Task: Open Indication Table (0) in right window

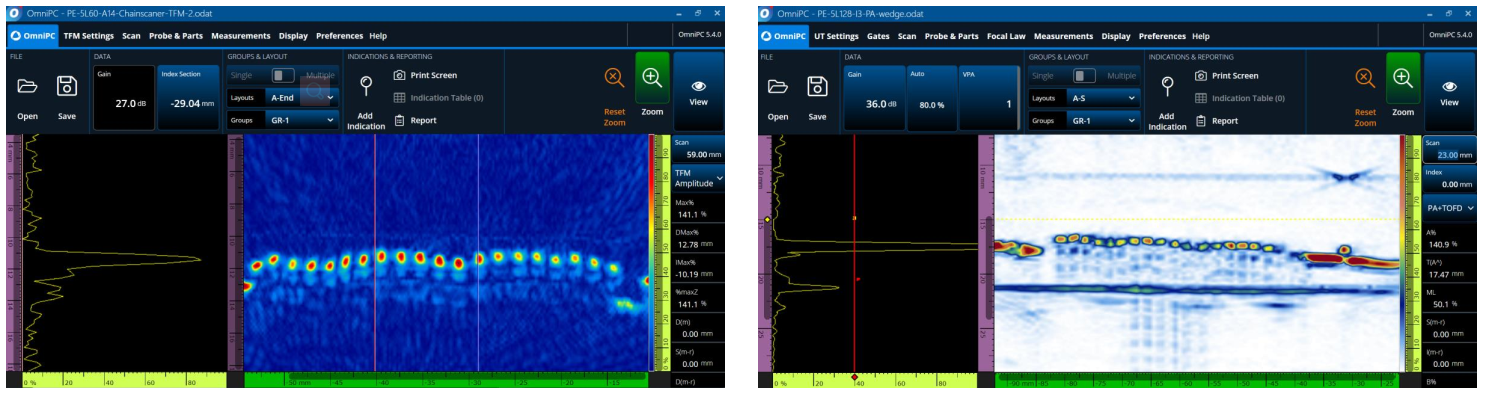Action: [1239, 98]
